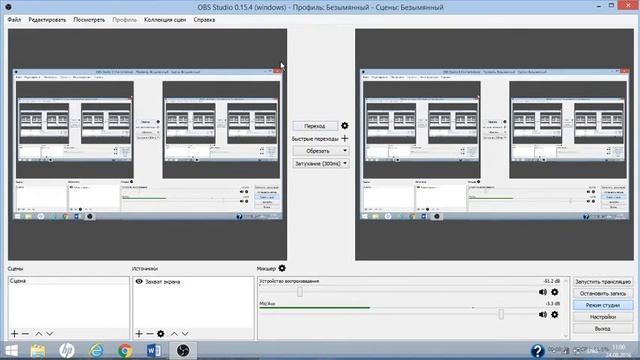Open the Посмотреть menu

[89, 20]
